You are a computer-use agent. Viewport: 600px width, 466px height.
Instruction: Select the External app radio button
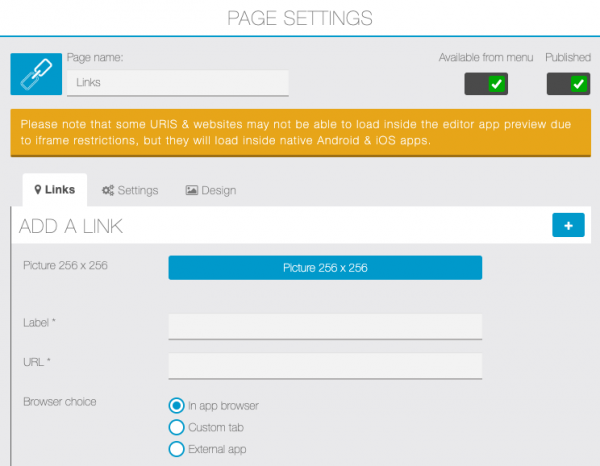(x=177, y=449)
